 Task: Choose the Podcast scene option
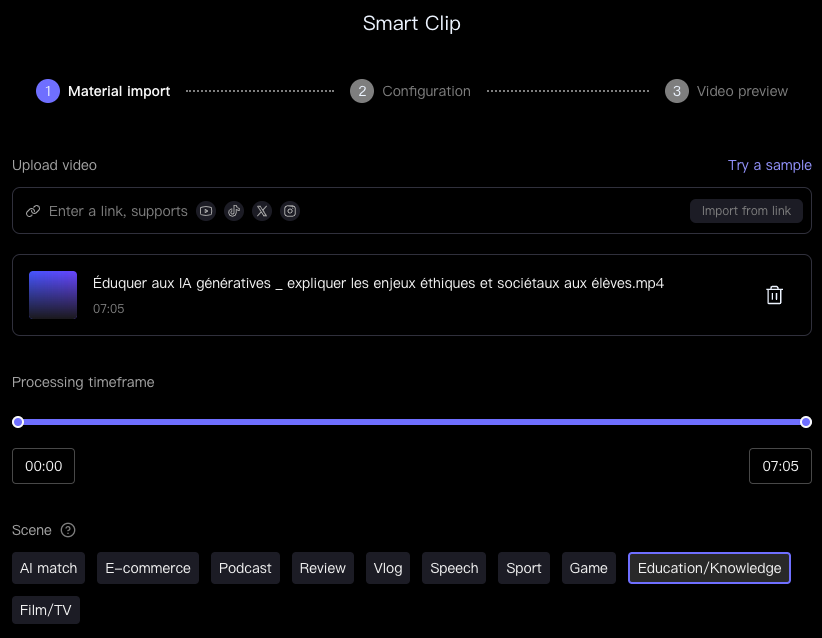pyautogui.click(x=245, y=568)
